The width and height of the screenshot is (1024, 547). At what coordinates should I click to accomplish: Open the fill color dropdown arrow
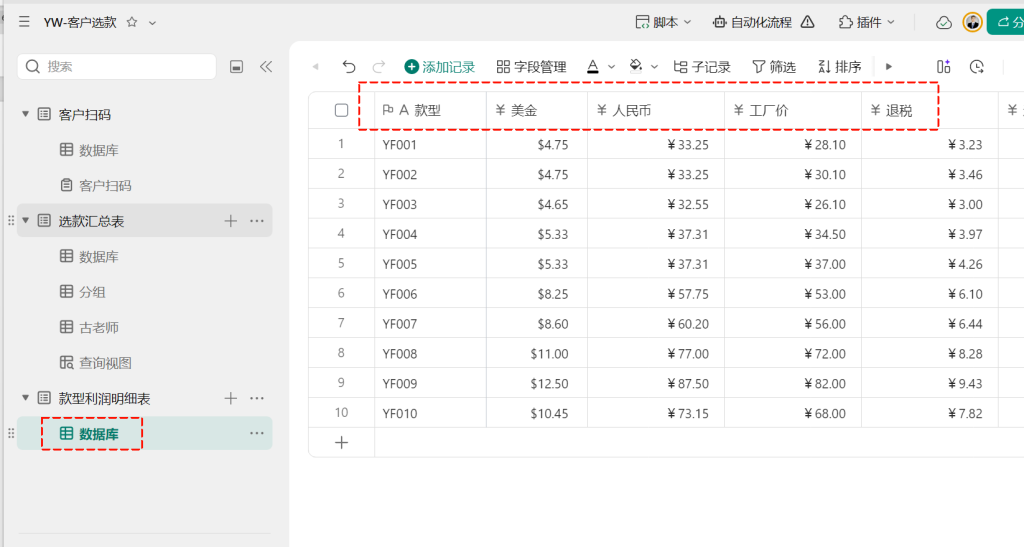(654, 67)
